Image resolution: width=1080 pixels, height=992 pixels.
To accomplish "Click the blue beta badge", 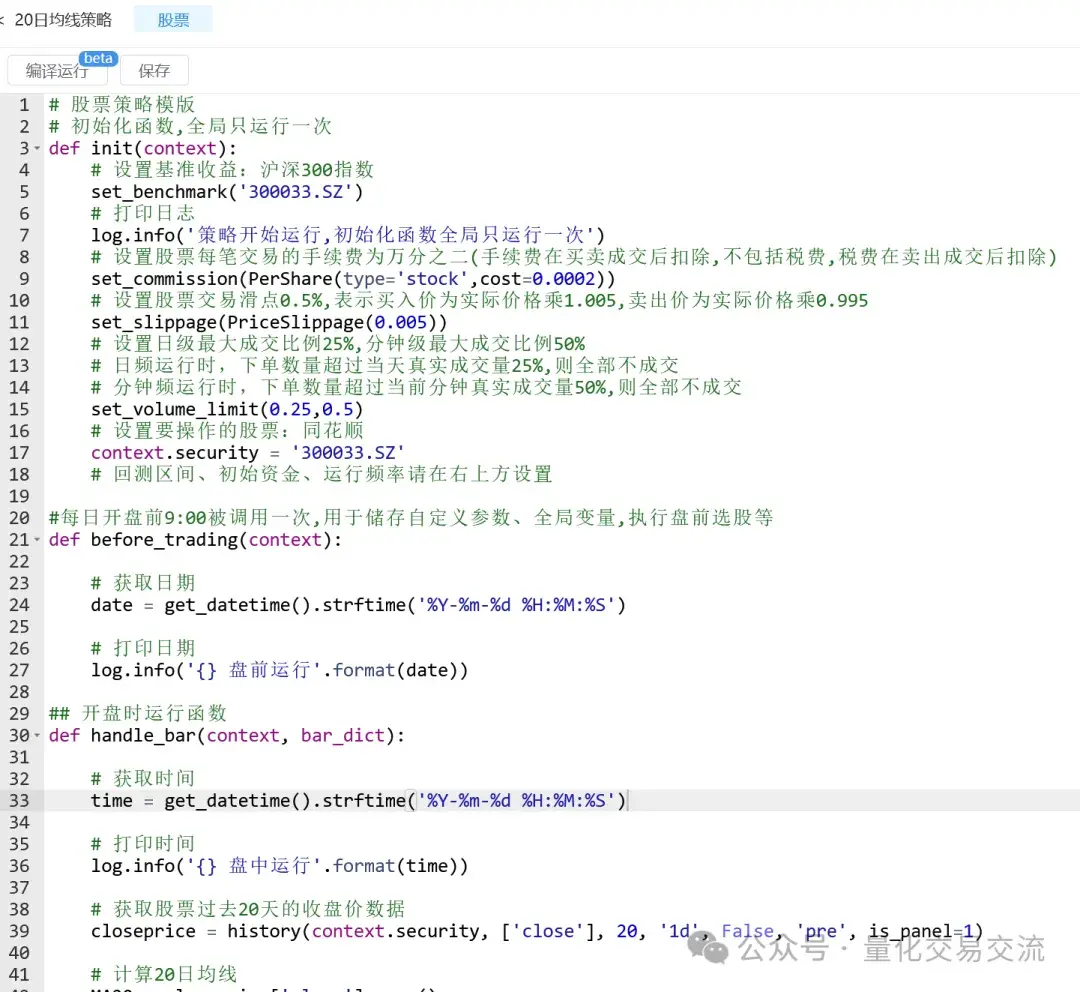I will coord(98,58).
